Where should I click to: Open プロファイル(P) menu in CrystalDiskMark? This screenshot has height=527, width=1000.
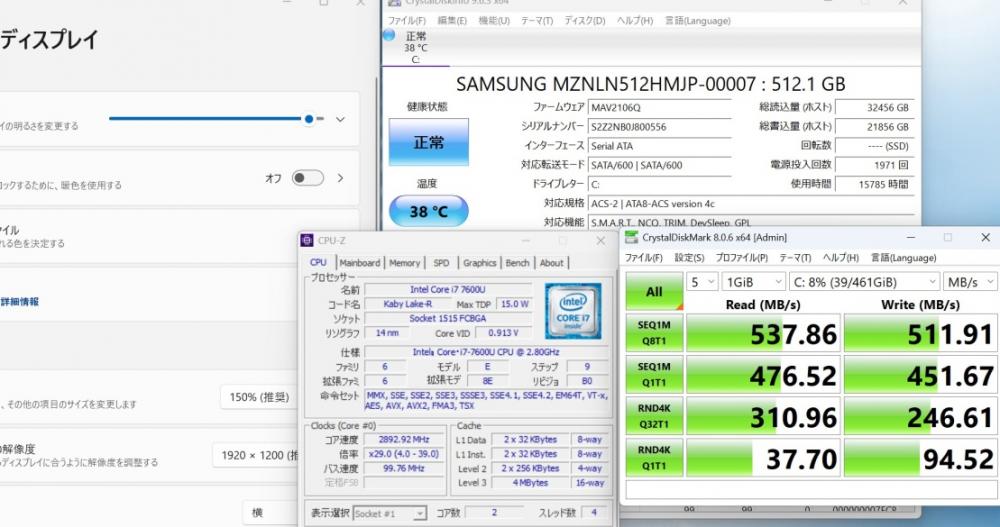click(x=742, y=258)
